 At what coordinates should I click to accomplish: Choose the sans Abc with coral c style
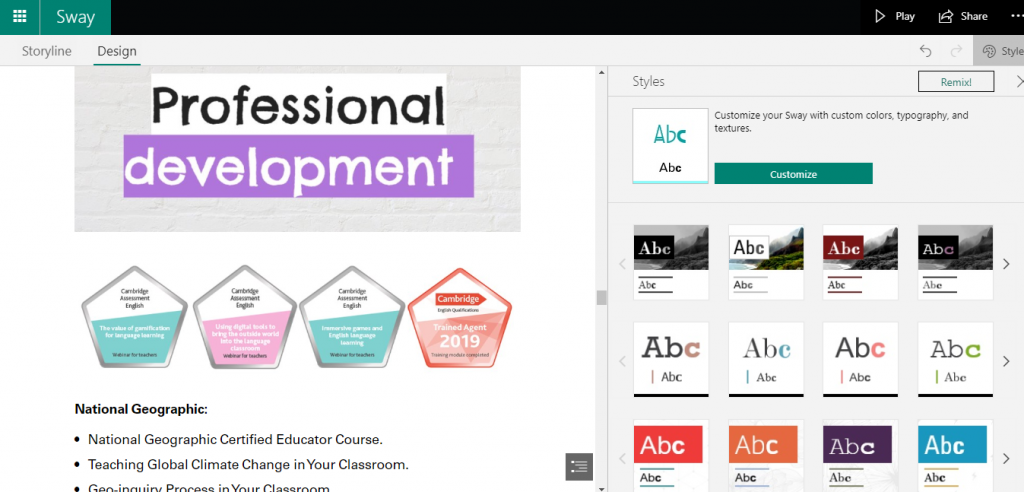point(860,359)
